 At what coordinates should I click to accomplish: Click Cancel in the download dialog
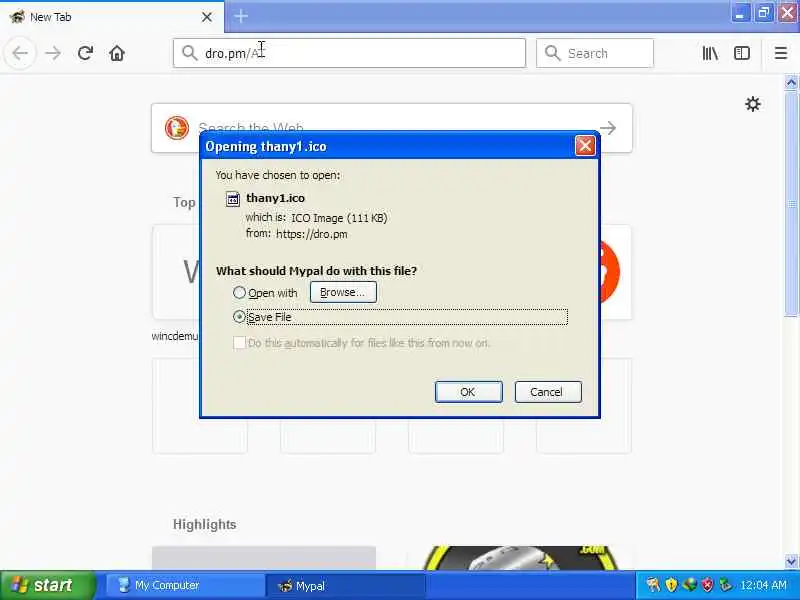pyautogui.click(x=548, y=392)
